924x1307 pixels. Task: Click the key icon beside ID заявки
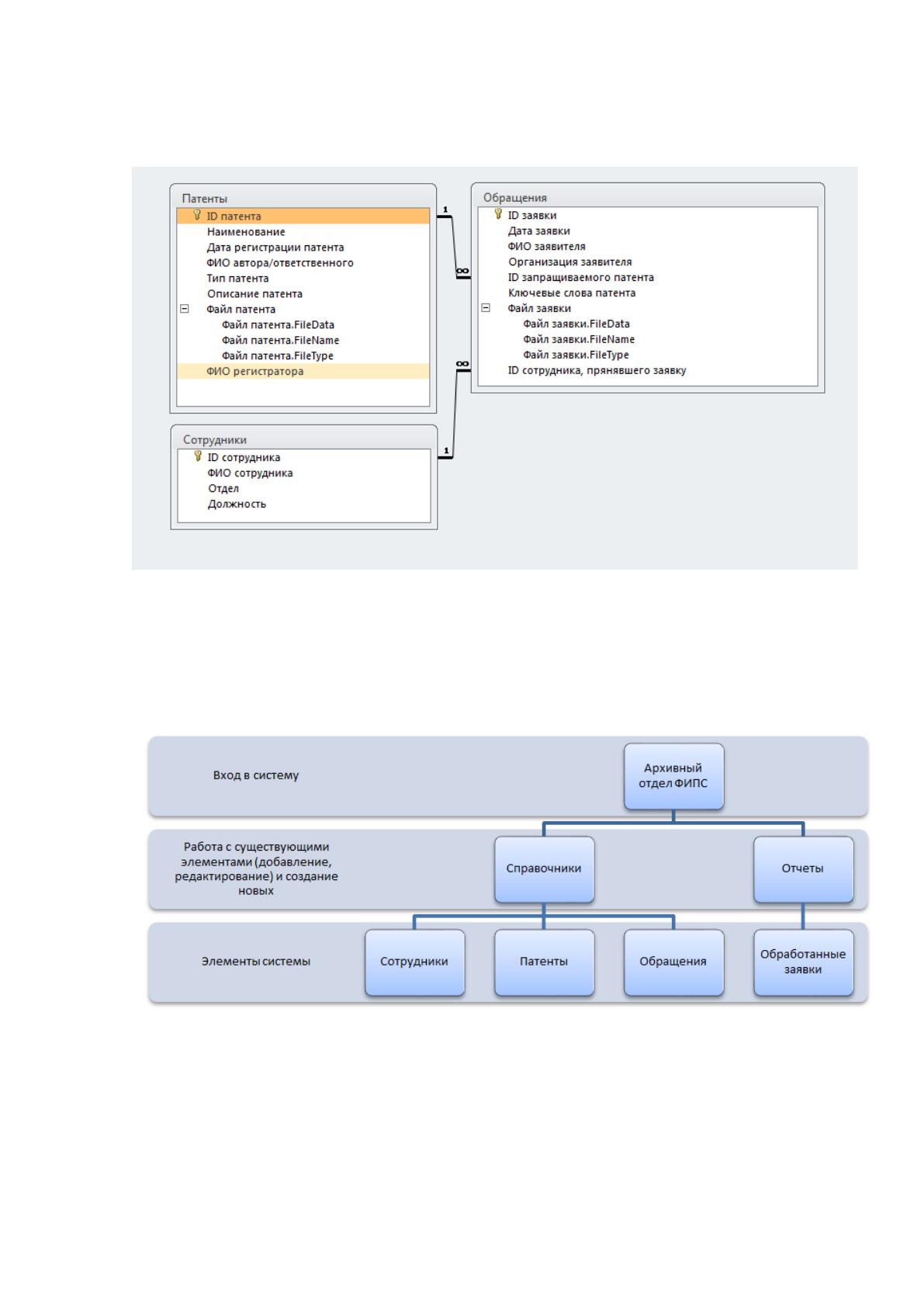pyautogui.click(x=498, y=215)
